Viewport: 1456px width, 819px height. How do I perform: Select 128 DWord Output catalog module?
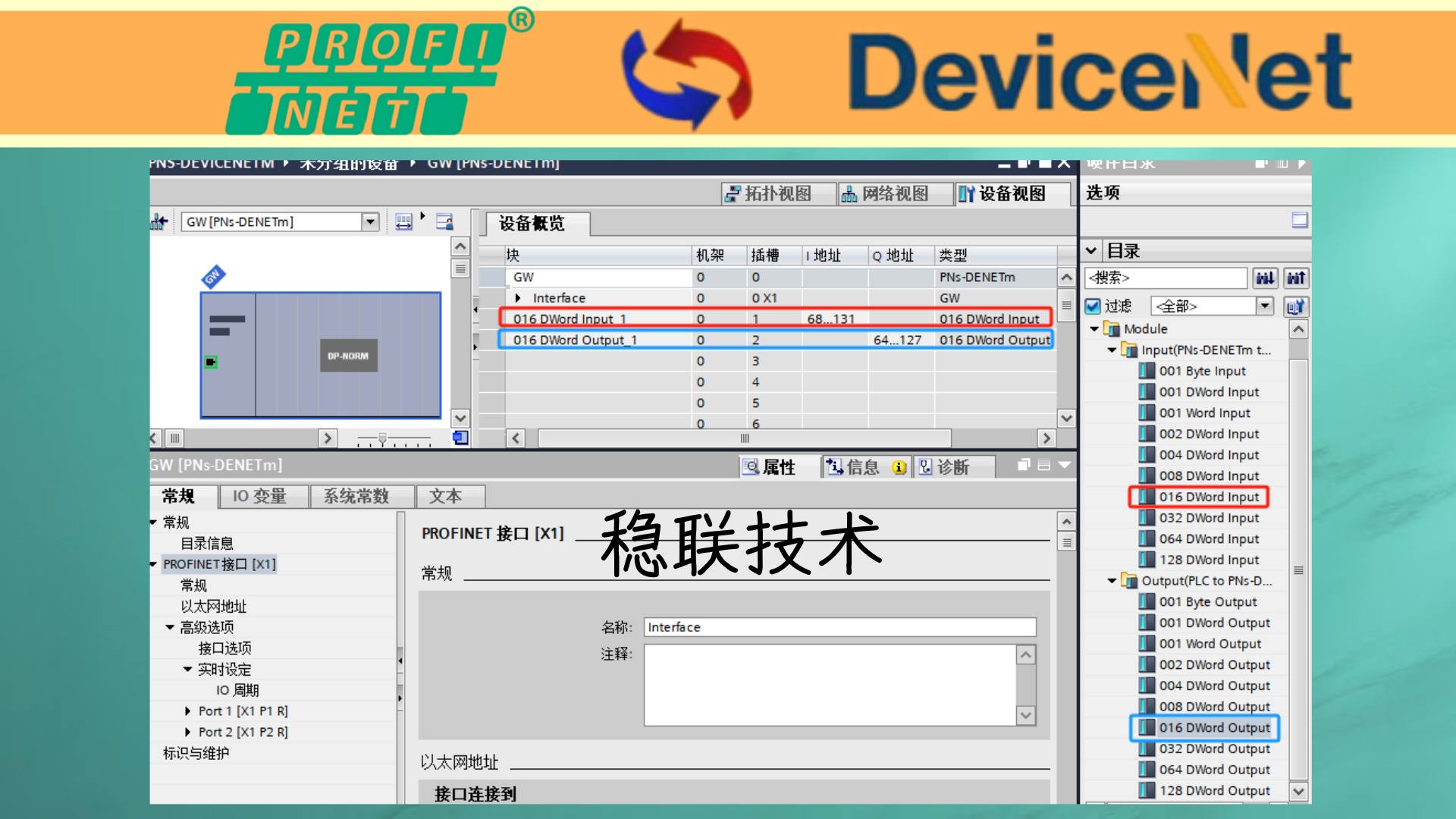tap(1214, 790)
